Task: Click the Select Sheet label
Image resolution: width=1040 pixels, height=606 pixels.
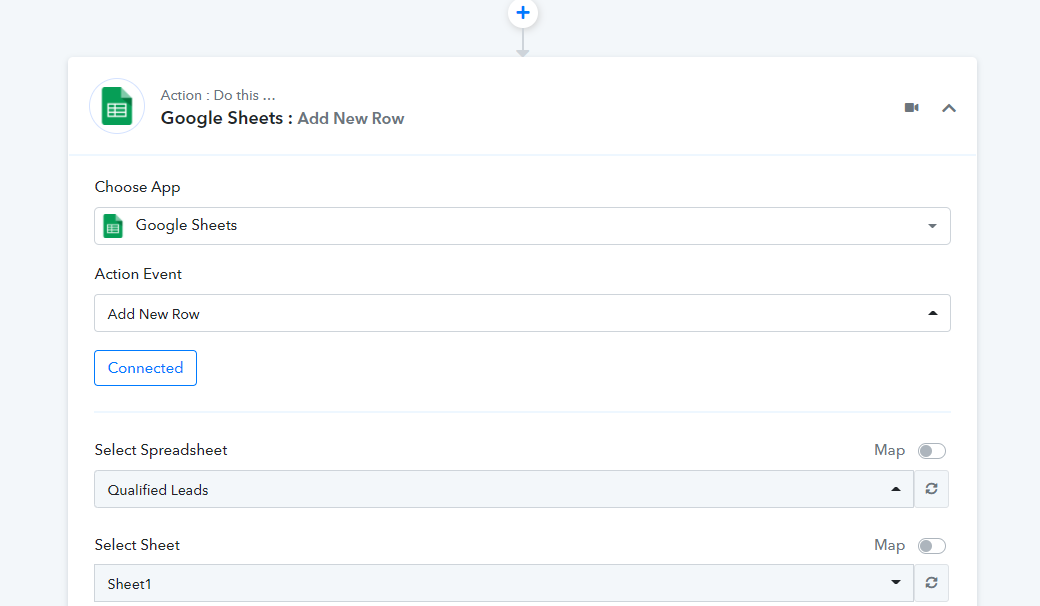Action: coord(137,545)
